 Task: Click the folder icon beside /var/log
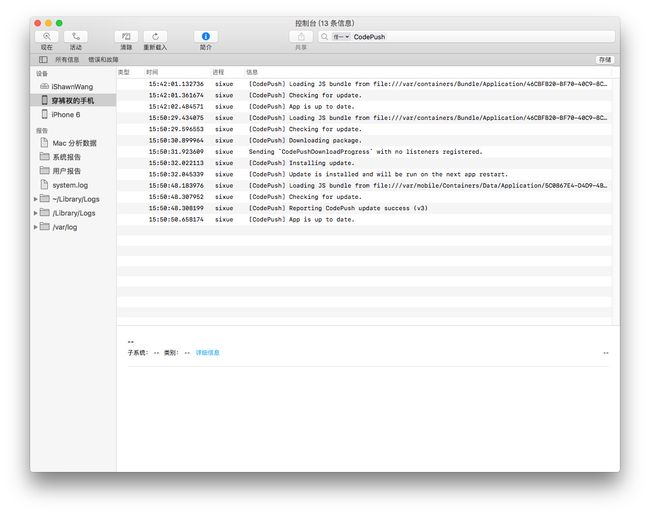[x=44, y=227]
